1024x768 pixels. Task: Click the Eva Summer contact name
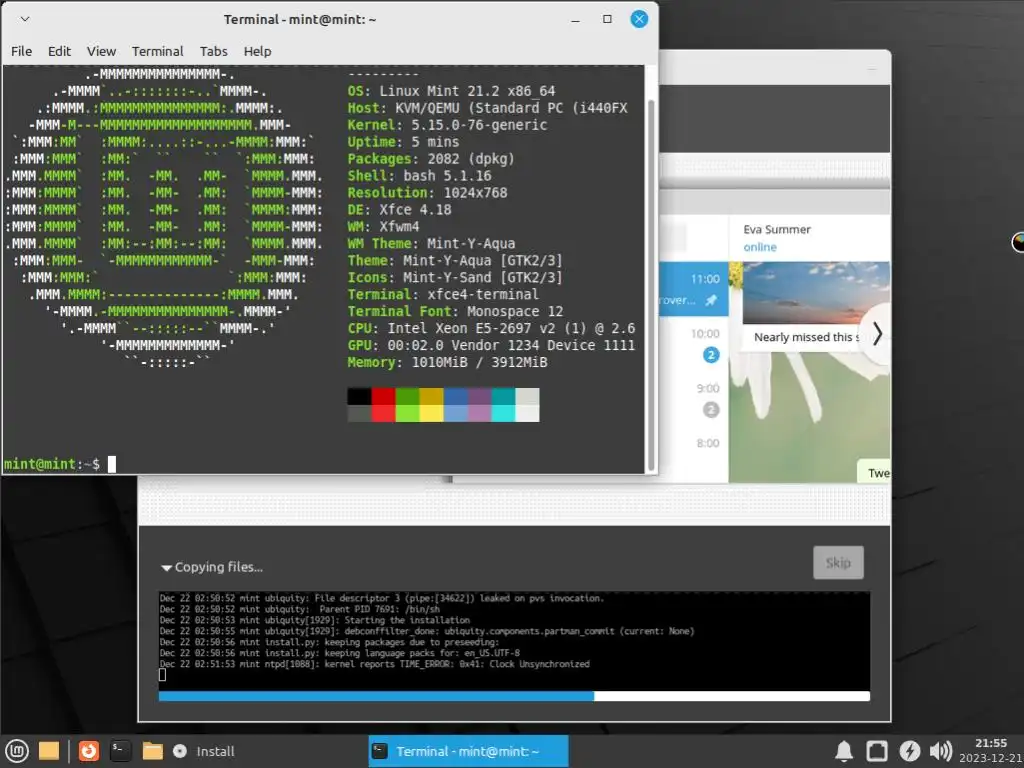(x=776, y=229)
